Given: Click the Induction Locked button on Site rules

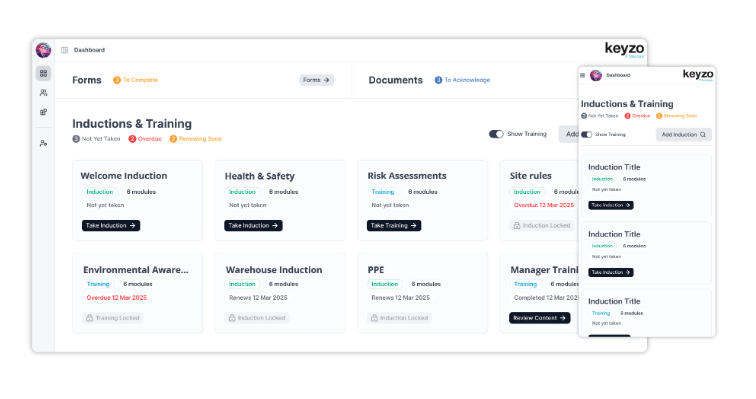Looking at the screenshot, I should coord(542,226).
